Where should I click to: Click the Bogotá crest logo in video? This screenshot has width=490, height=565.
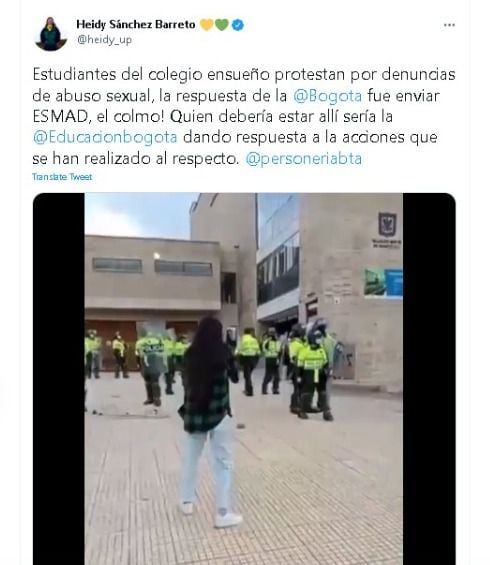(x=387, y=224)
